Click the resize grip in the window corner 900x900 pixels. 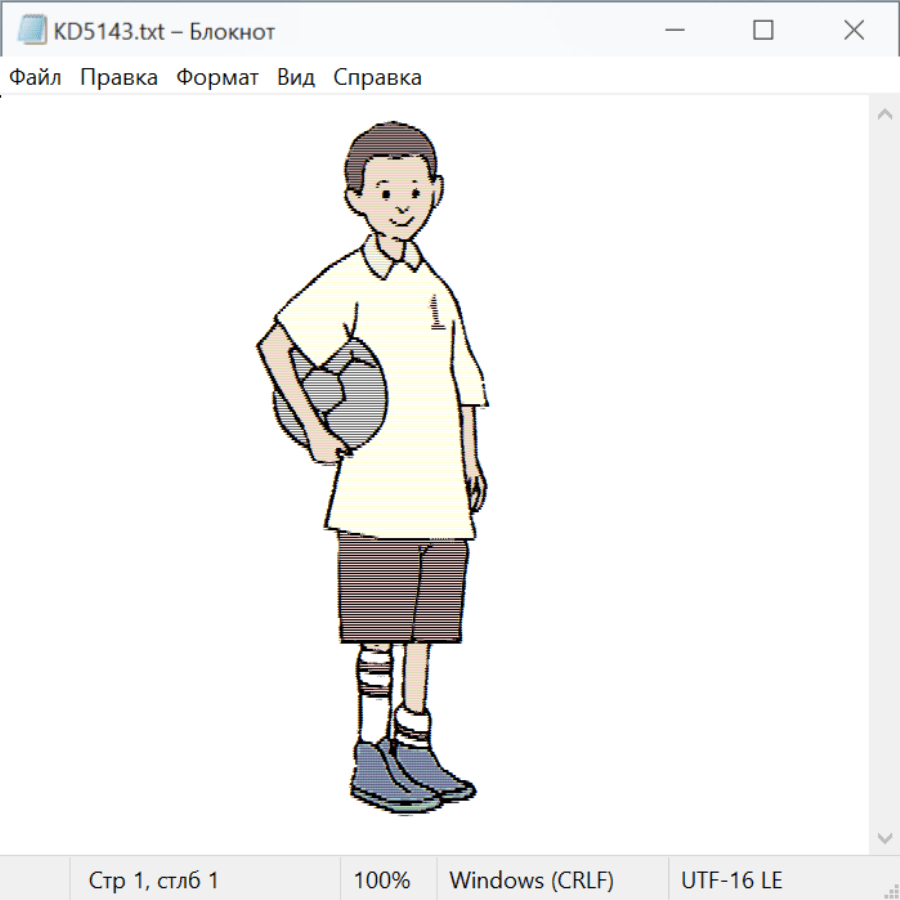890,890
